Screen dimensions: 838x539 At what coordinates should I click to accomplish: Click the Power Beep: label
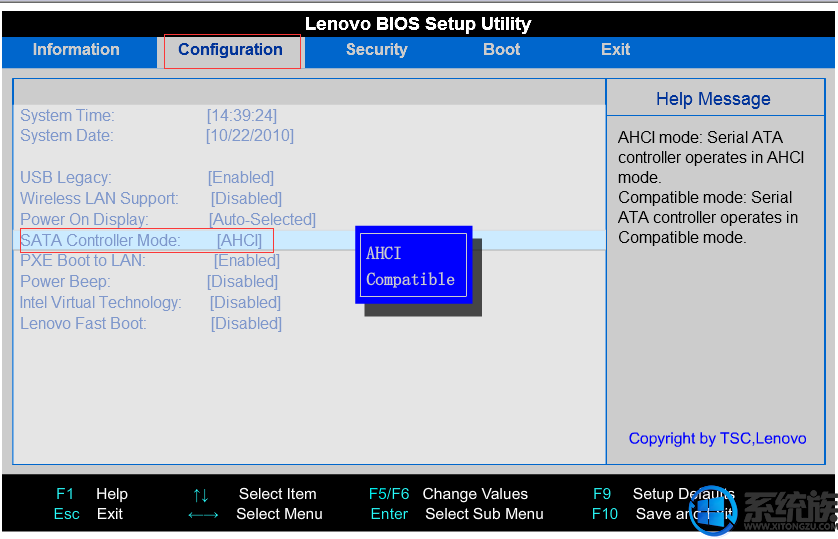pos(65,282)
